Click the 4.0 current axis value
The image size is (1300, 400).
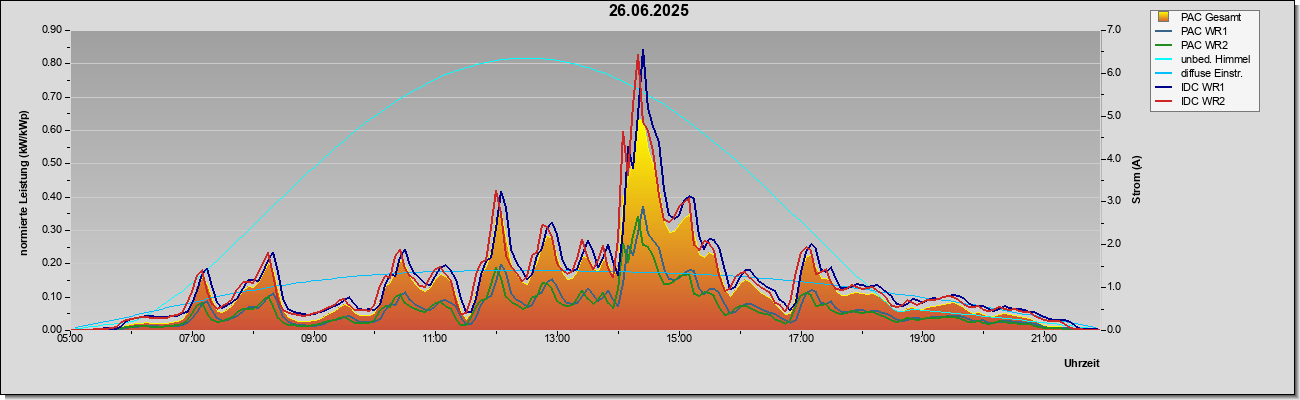point(1114,158)
